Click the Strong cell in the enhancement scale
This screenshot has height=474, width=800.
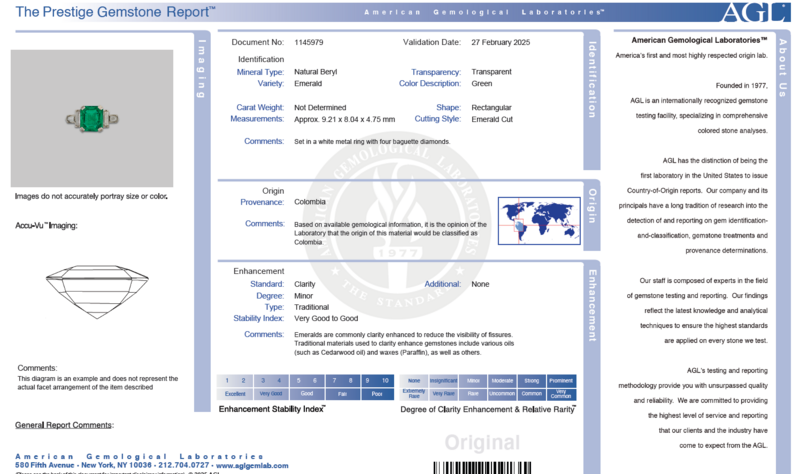(x=532, y=381)
